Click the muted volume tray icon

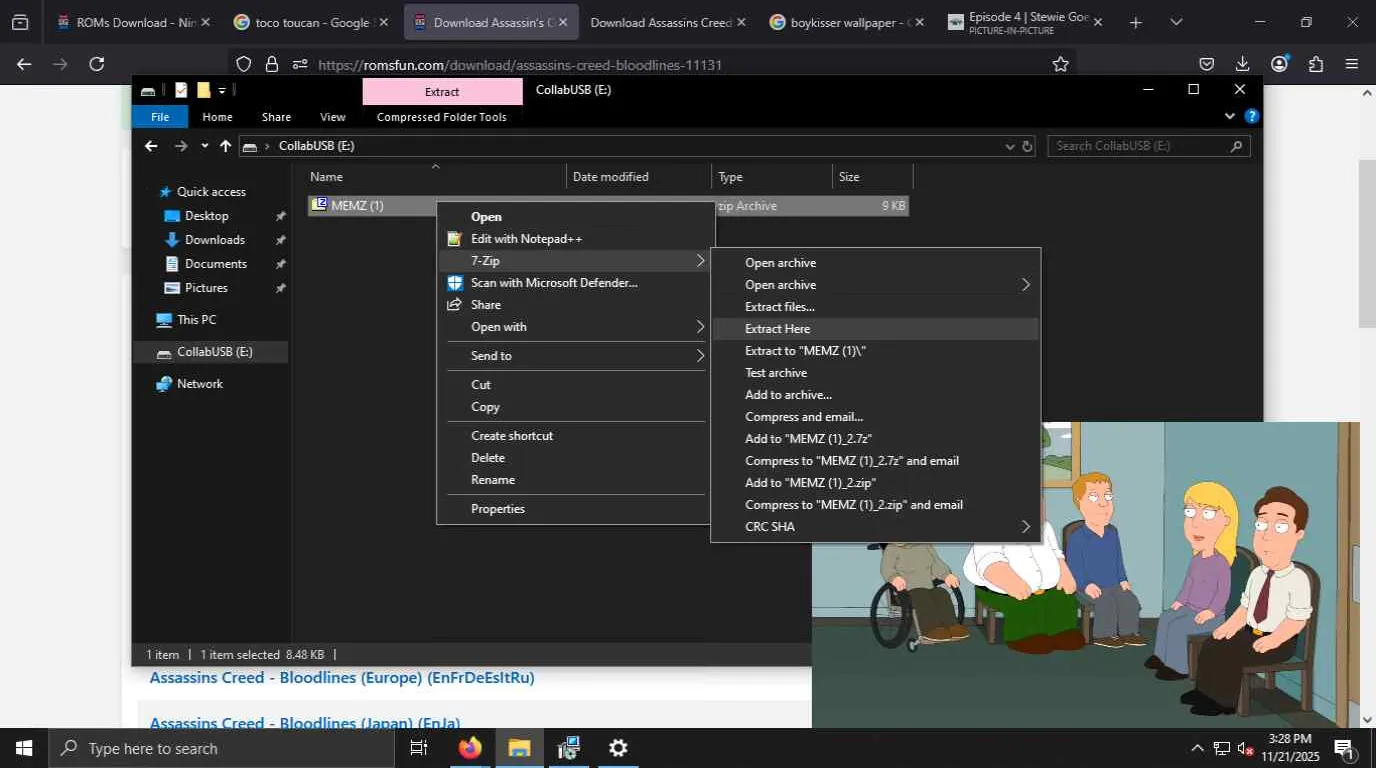point(1246,748)
